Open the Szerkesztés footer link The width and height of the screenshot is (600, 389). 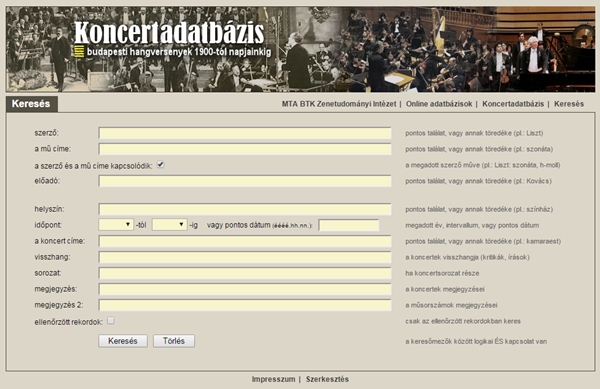pyautogui.click(x=327, y=379)
